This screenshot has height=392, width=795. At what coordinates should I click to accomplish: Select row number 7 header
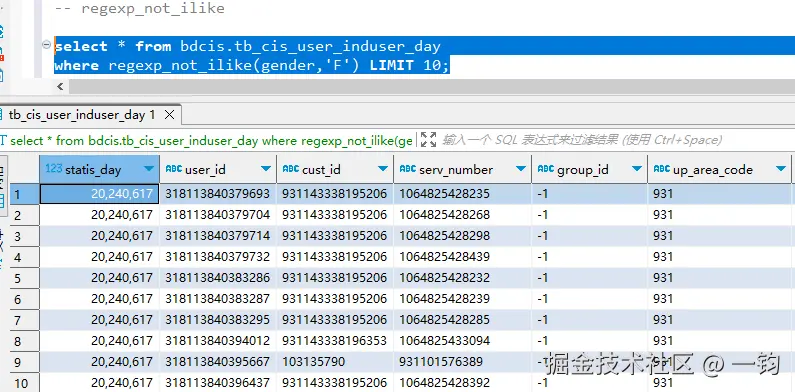tap(24, 320)
